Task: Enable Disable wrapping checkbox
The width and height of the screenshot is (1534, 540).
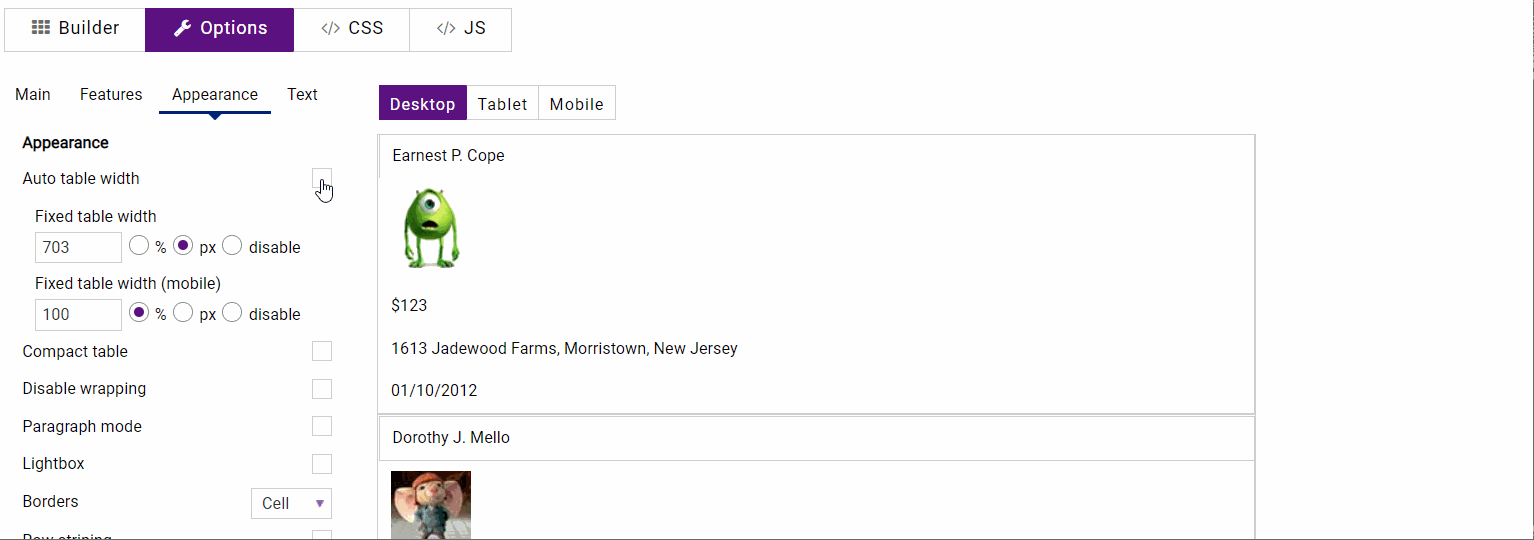Action: coord(322,389)
